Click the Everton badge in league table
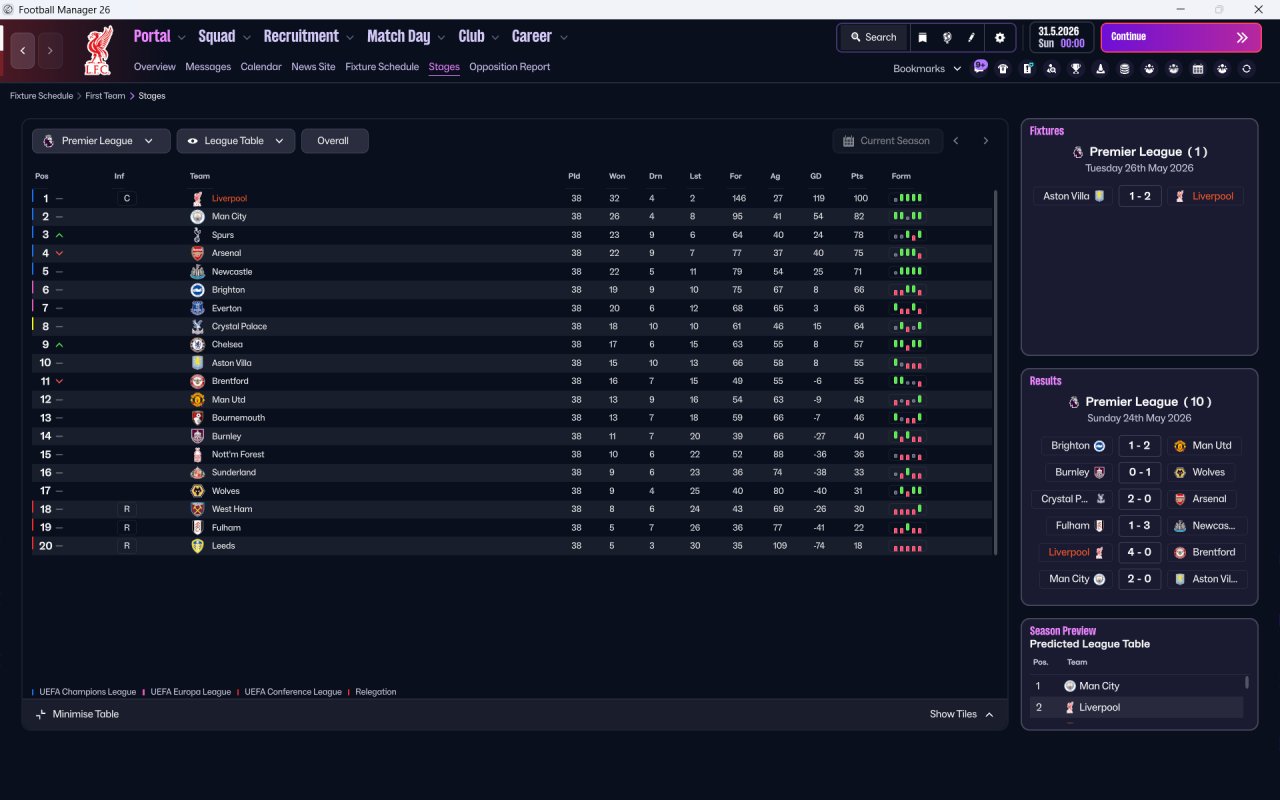The height and width of the screenshot is (800, 1280). click(197, 308)
